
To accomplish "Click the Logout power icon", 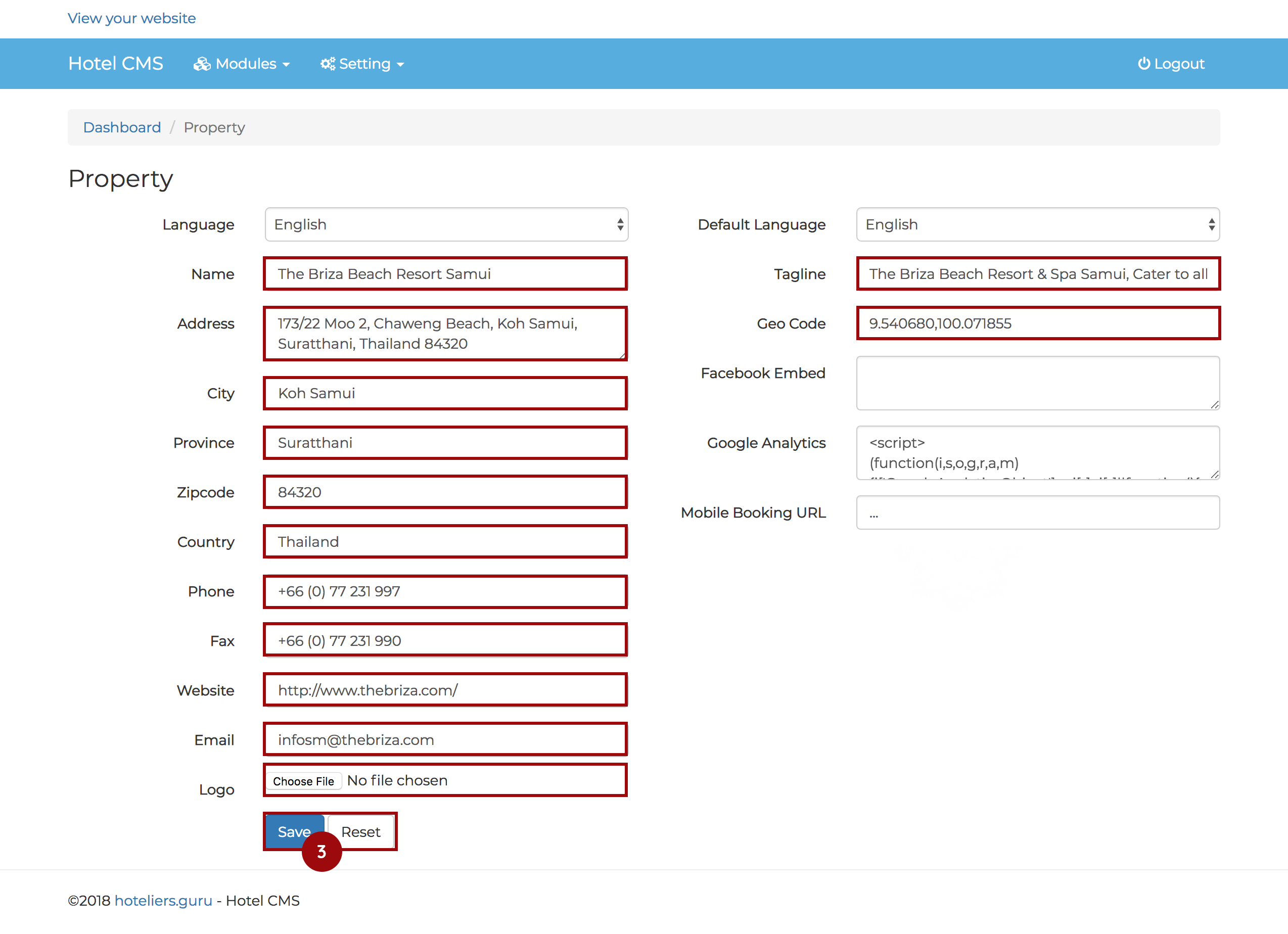I will (x=1144, y=64).
